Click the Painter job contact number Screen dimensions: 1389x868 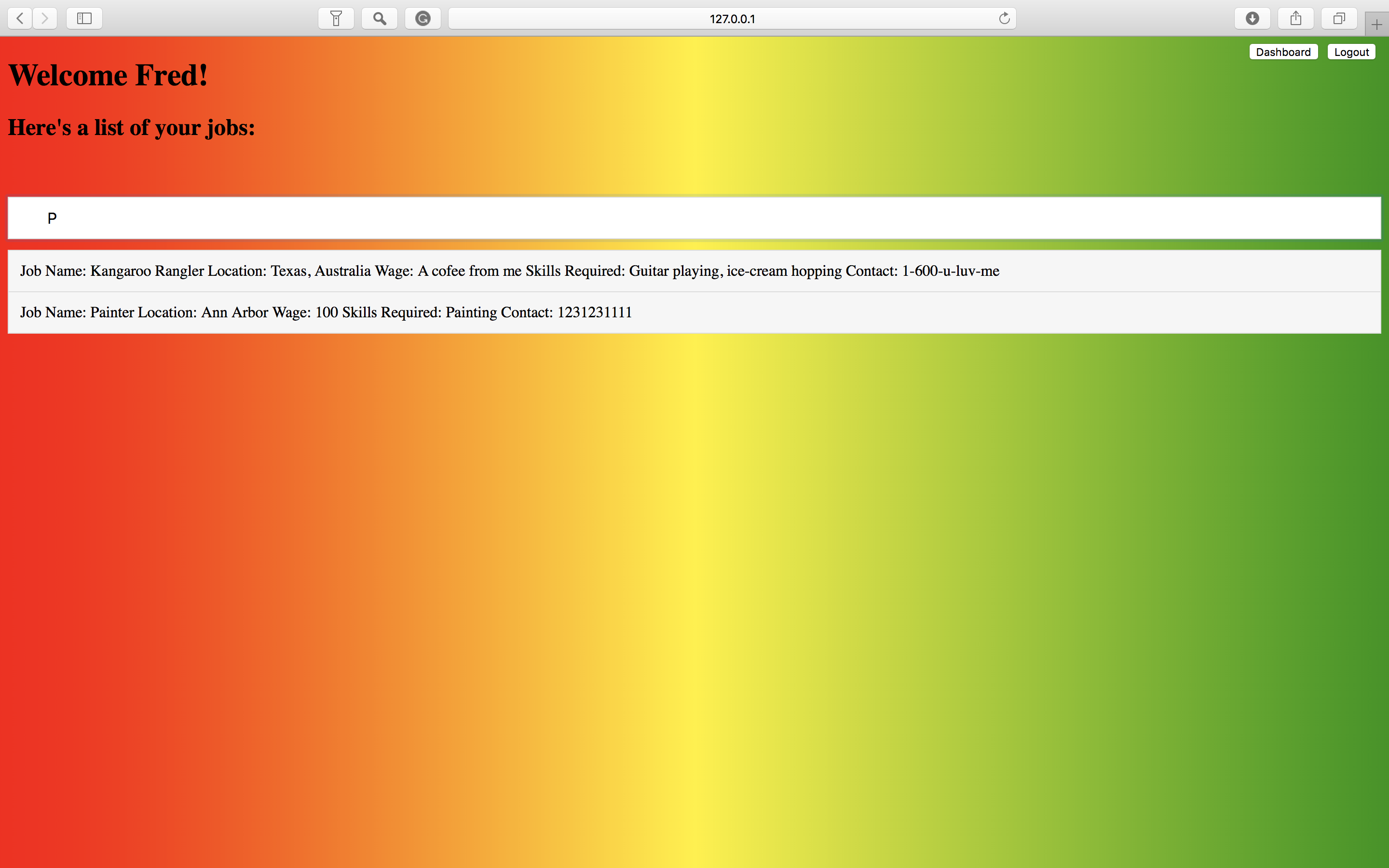594,312
